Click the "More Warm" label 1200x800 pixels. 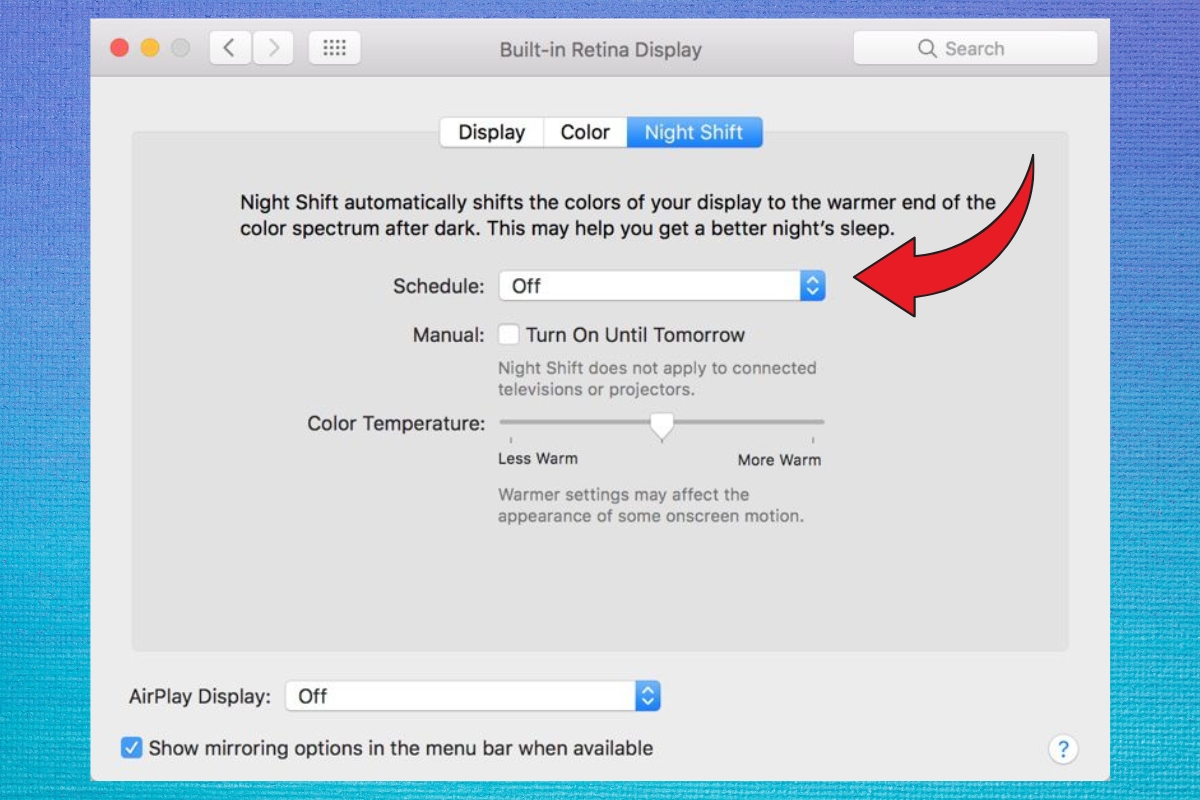(779, 460)
